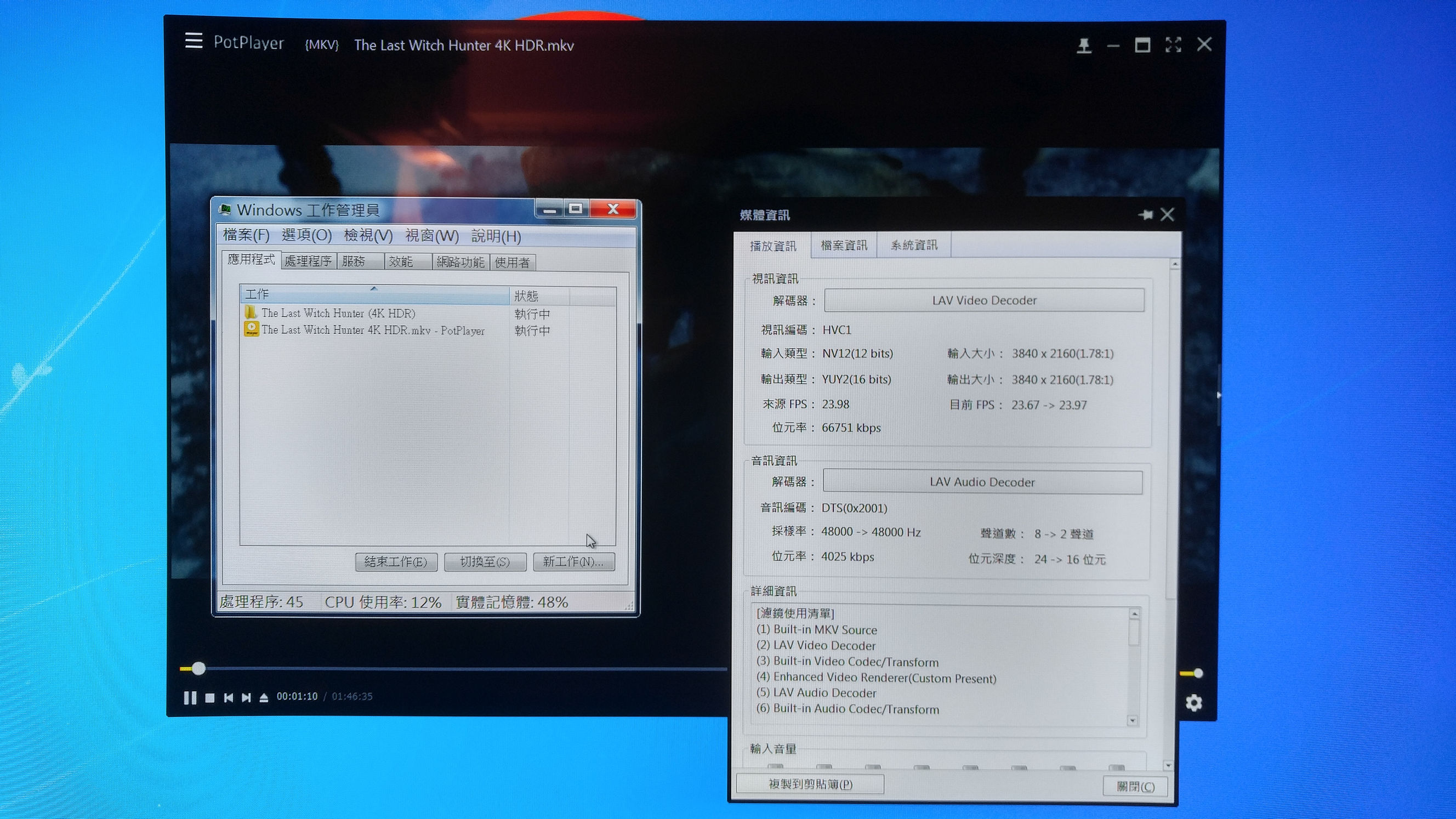Click CPU 使用率: 12% in status bar

(x=383, y=602)
